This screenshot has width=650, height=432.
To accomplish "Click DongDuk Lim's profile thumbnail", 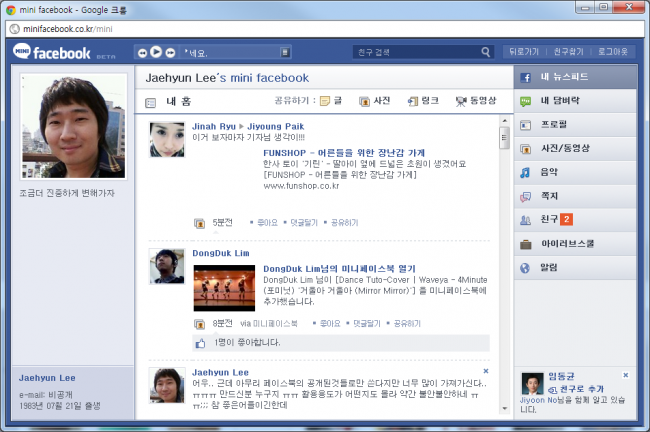I will point(167,266).
